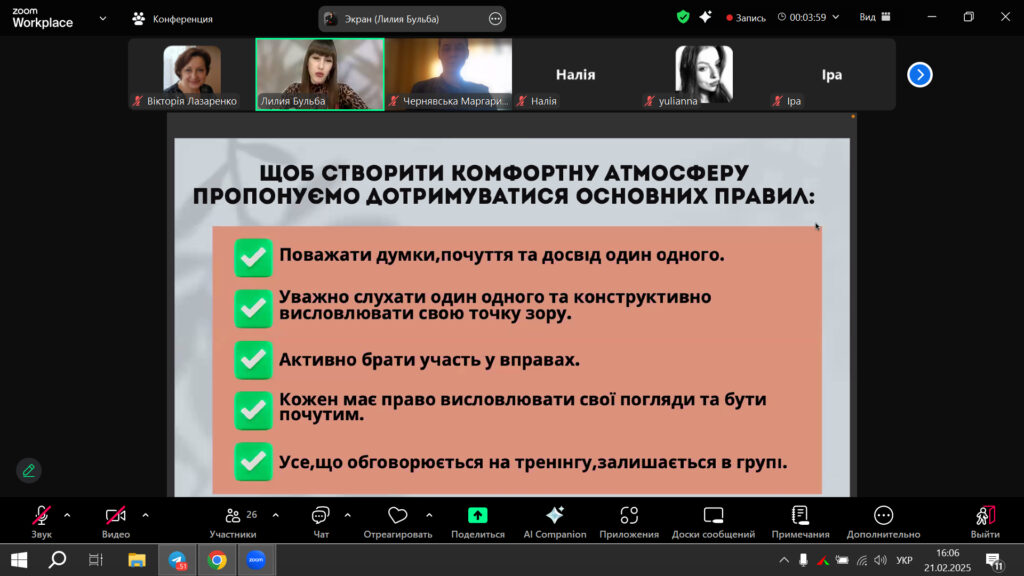Click checkbox beside Усе, що обговорюється
Viewport: 1024px width, 576px height.
[253, 462]
